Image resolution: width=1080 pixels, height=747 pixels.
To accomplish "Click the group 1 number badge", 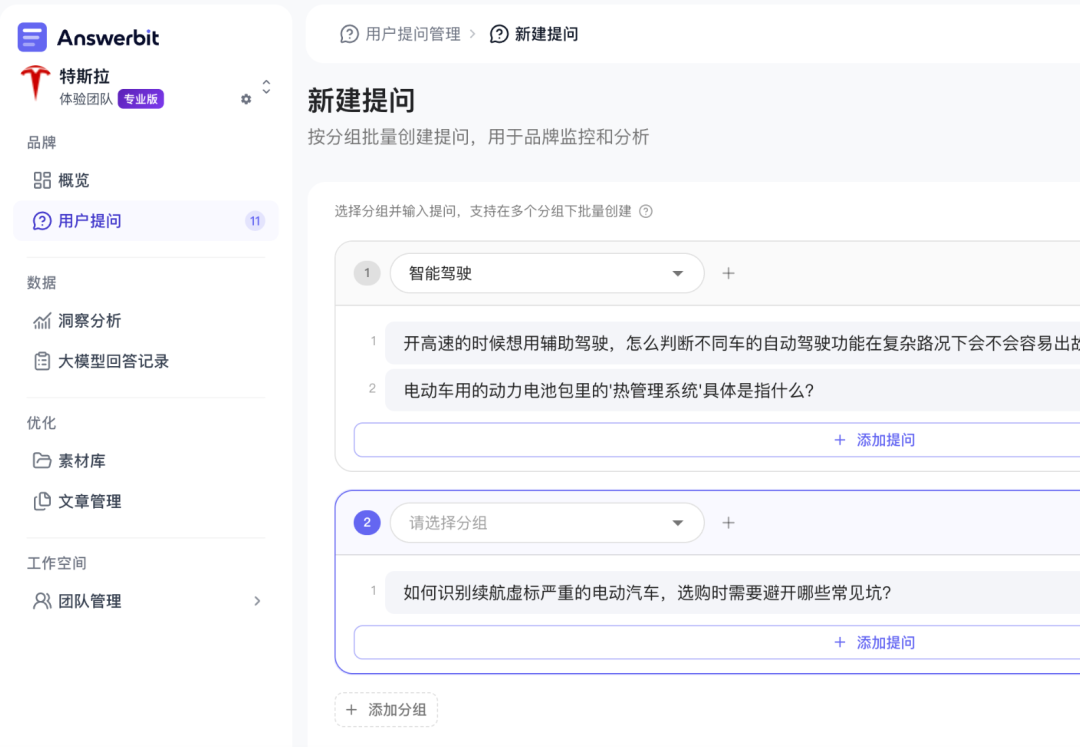I will pyautogui.click(x=367, y=273).
